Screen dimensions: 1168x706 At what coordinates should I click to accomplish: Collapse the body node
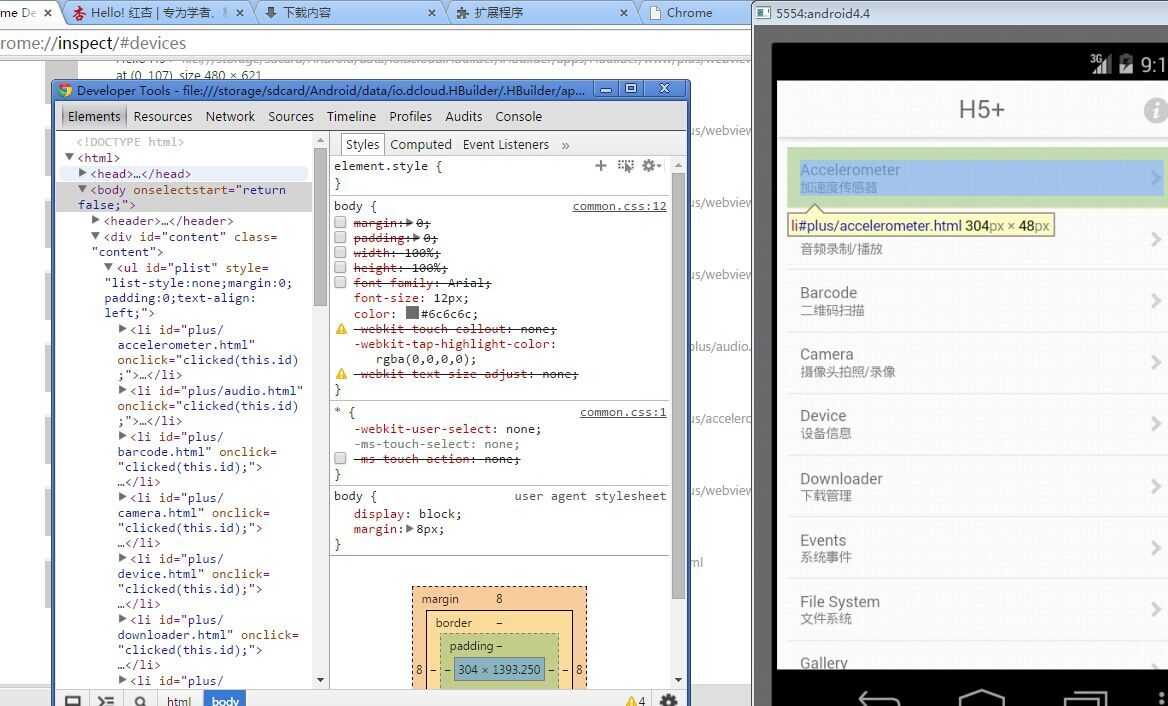click(83, 189)
